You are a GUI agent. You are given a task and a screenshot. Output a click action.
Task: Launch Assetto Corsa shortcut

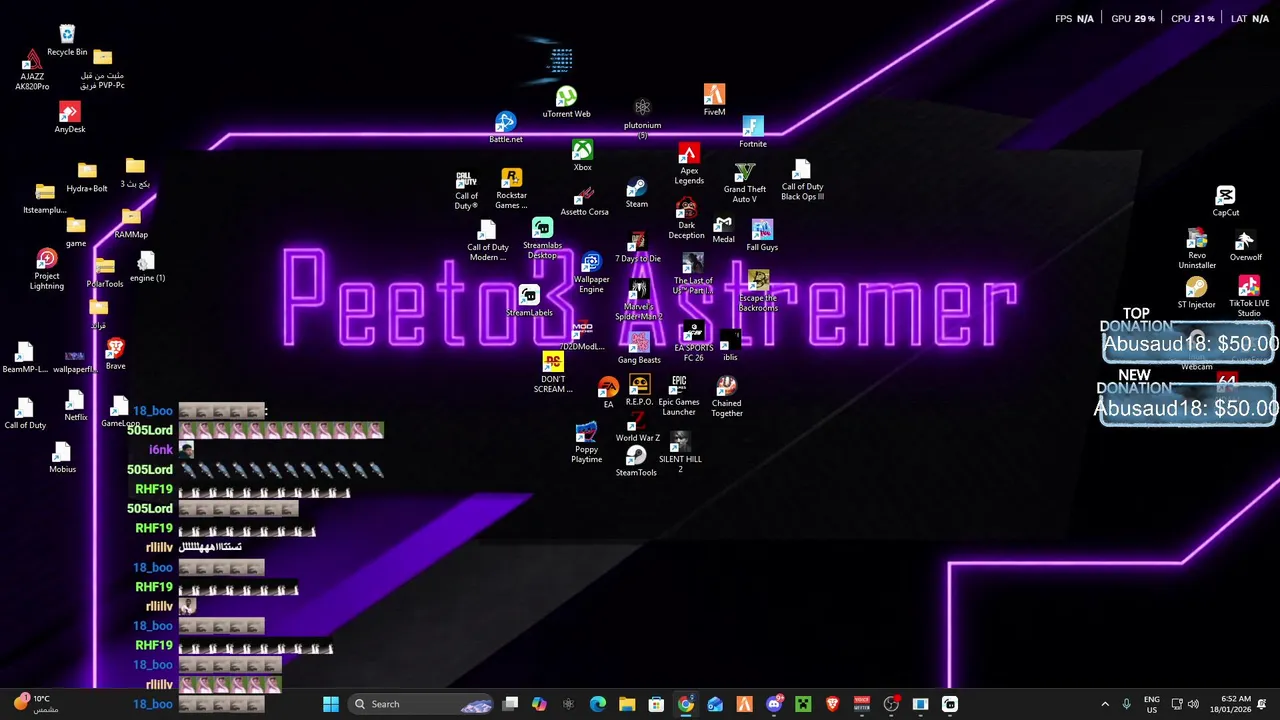[585, 201]
